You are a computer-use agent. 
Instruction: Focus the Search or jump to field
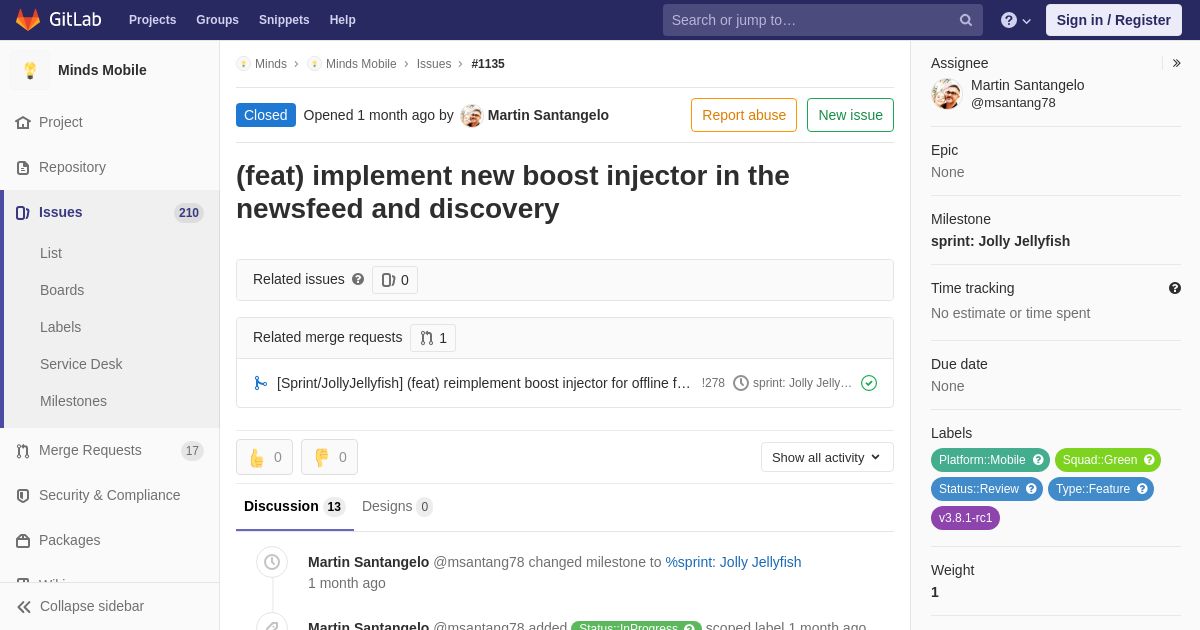tap(822, 20)
